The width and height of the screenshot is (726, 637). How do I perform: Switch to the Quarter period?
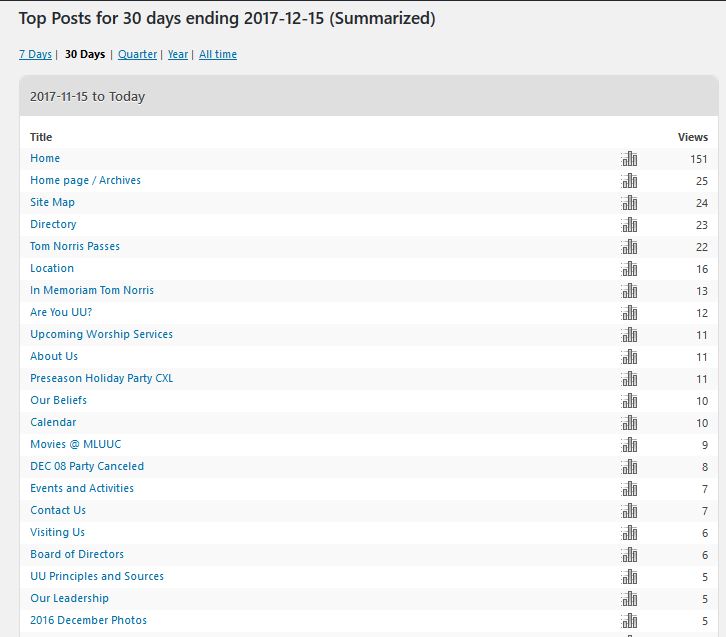click(138, 54)
